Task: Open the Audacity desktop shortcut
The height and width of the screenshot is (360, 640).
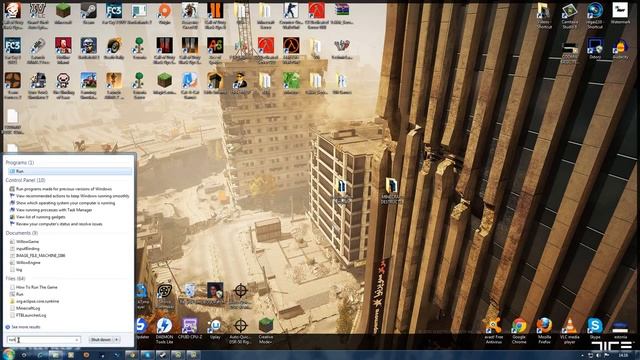Action: click(x=620, y=49)
